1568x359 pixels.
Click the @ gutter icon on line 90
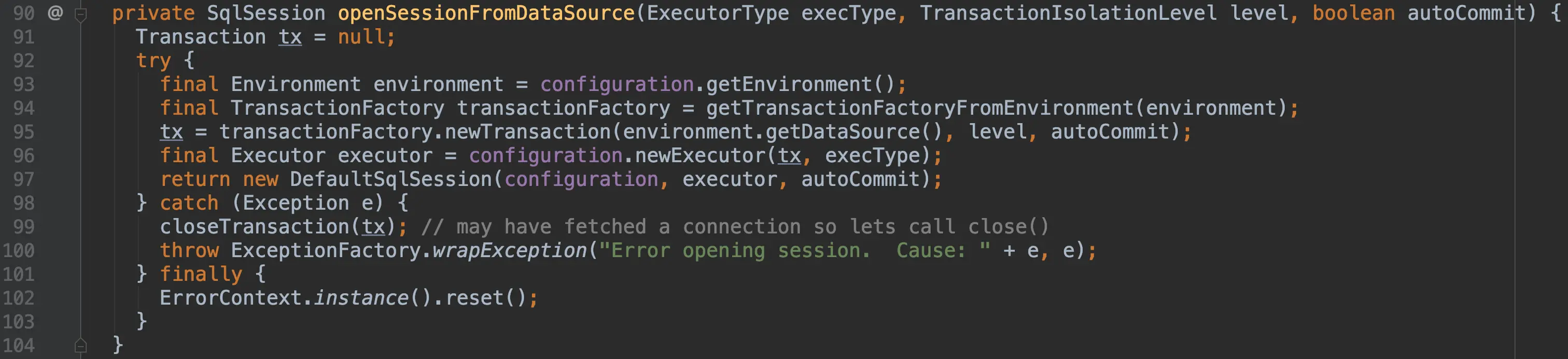[x=55, y=13]
